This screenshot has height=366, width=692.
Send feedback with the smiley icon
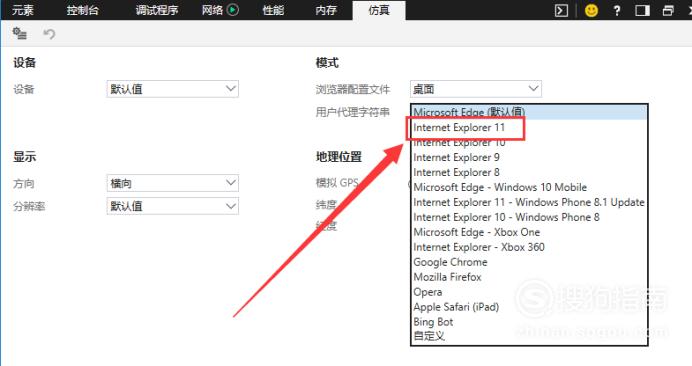pyautogui.click(x=591, y=10)
